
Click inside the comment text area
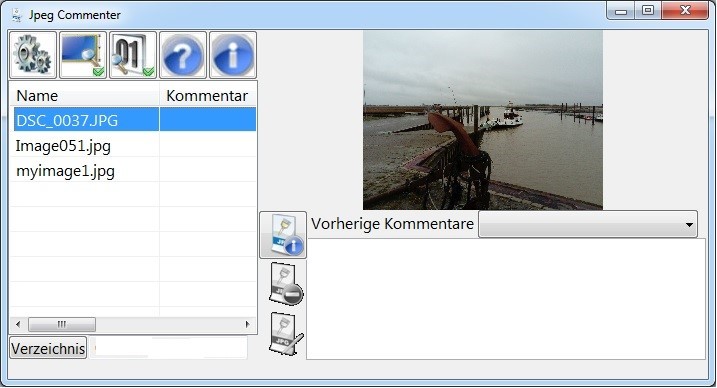tap(506, 299)
